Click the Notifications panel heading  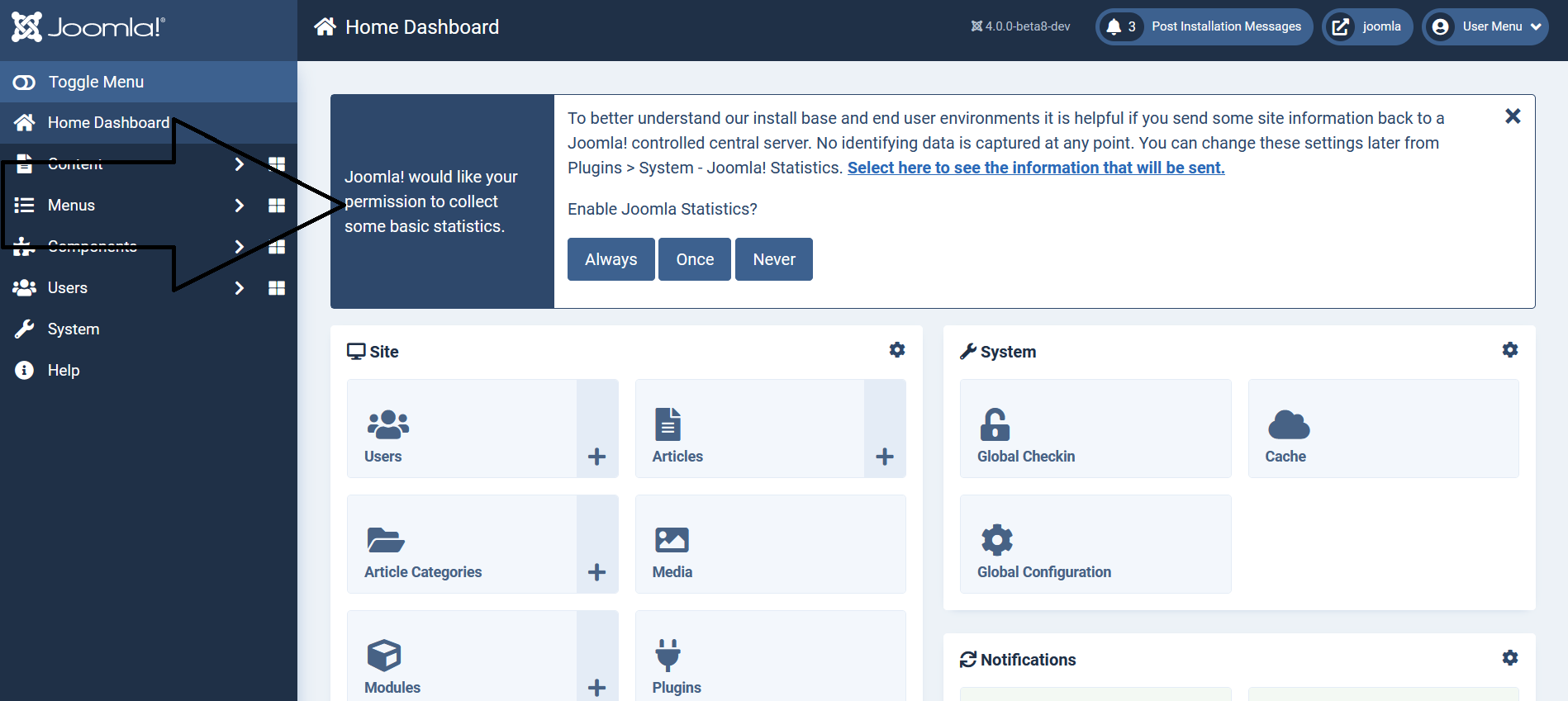1018,660
